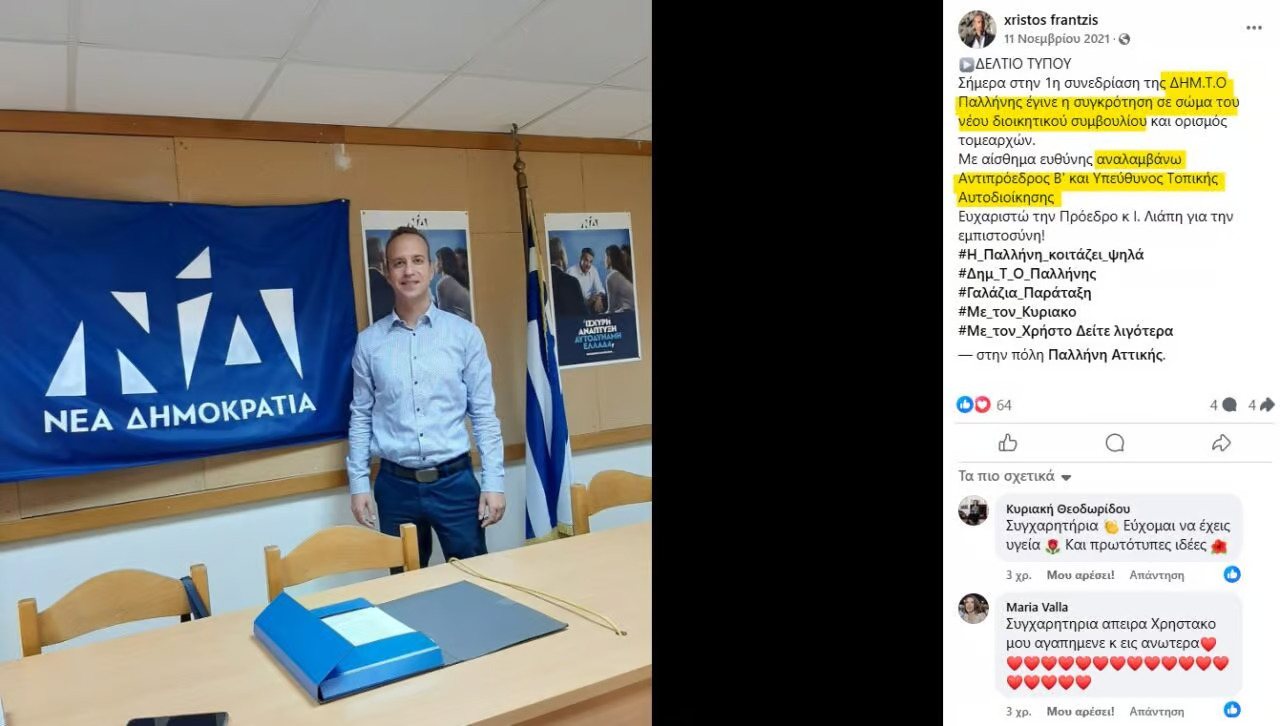Open Κυριακή Θεοδωρίδου's avatar

973,510
